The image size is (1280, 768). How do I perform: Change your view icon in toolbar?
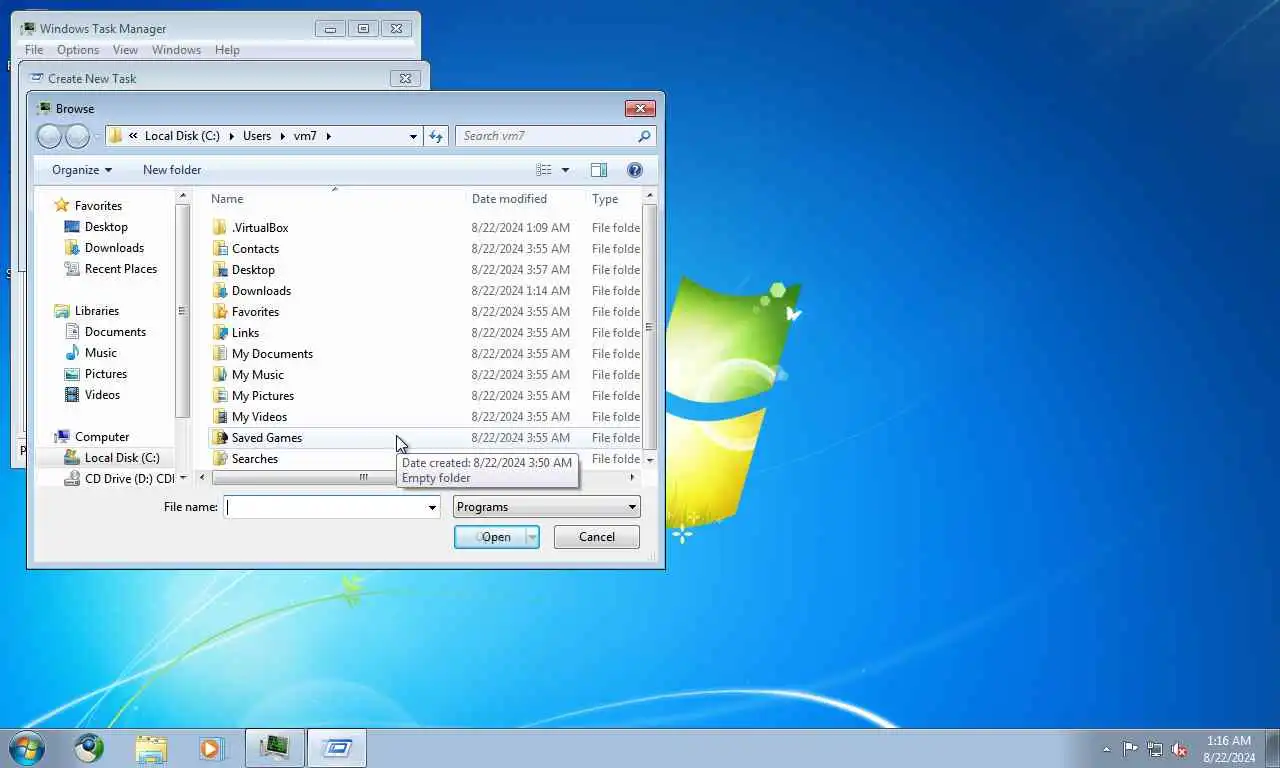tap(543, 170)
